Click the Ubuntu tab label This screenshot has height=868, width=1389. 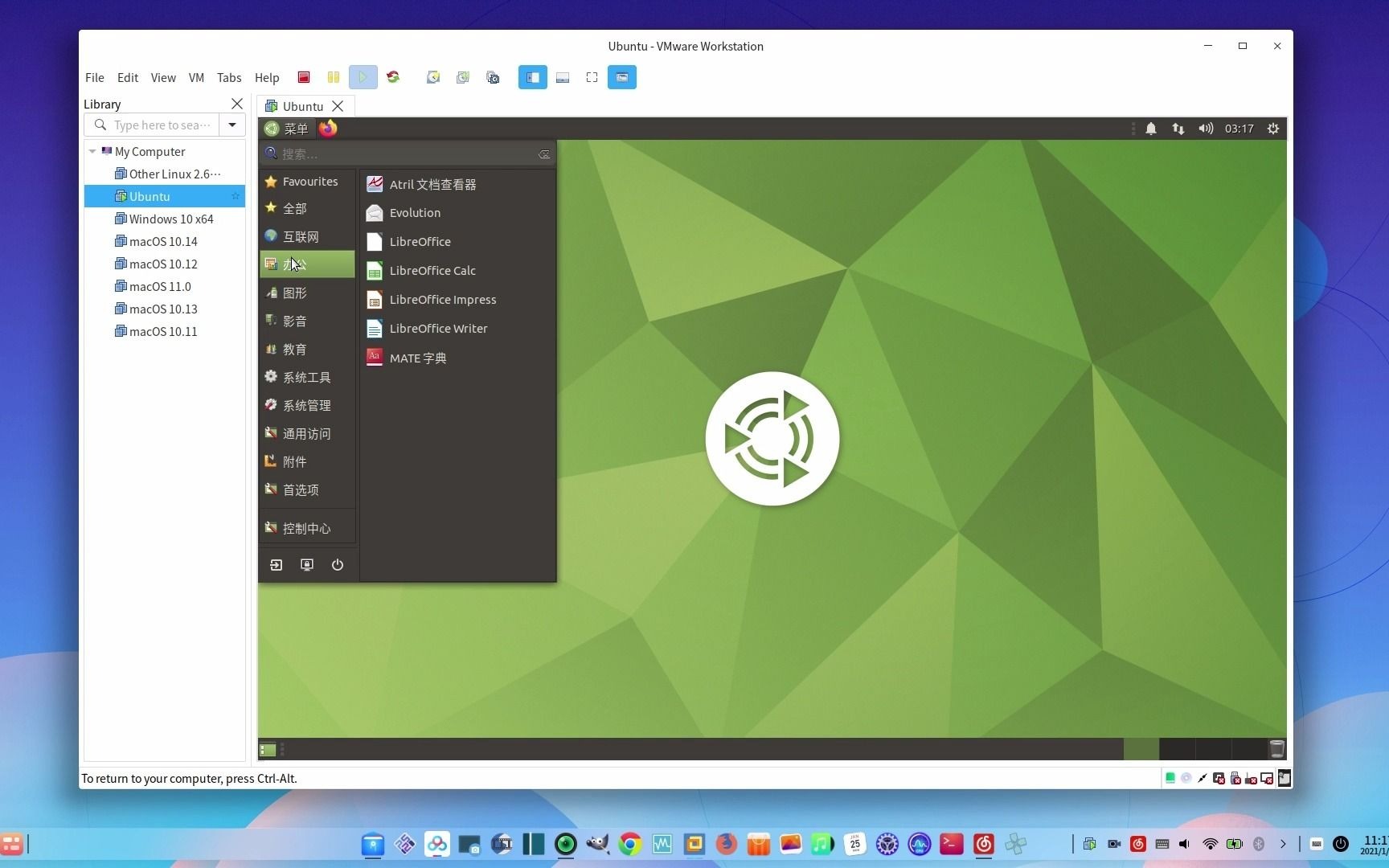point(303,106)
